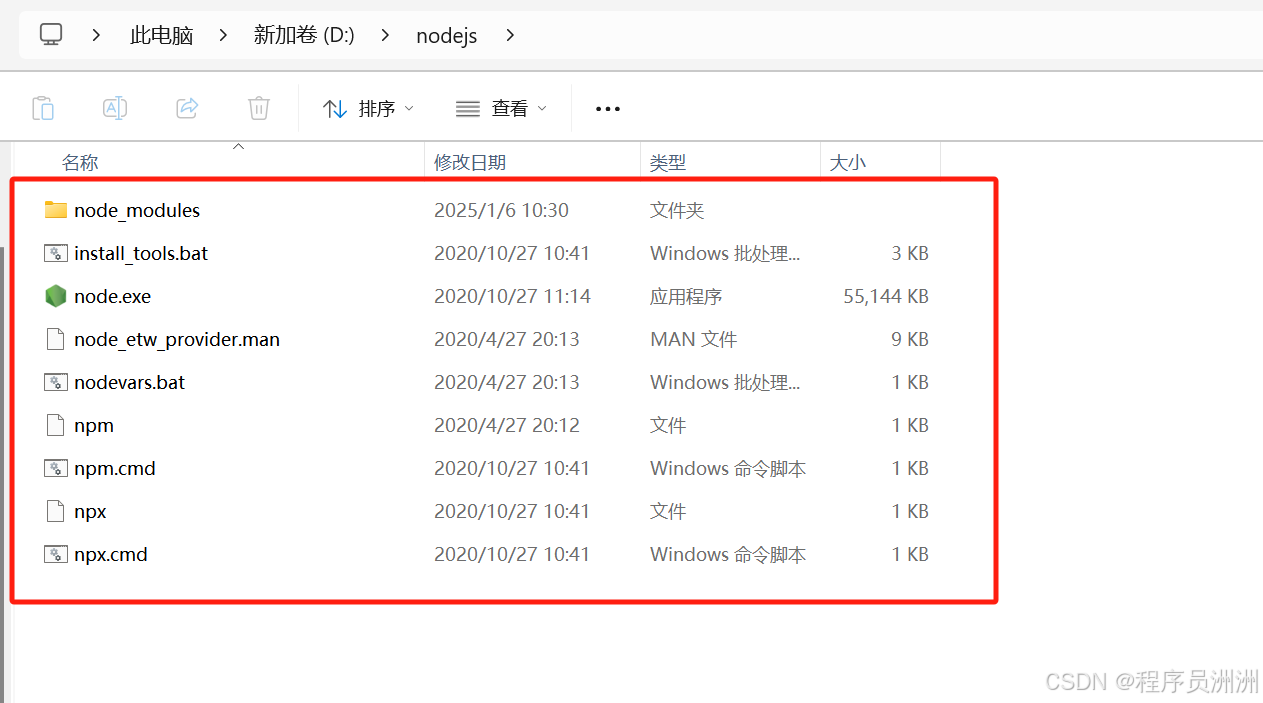Select the plain npm file icon
1263x703 pixels.
point(56,425)
